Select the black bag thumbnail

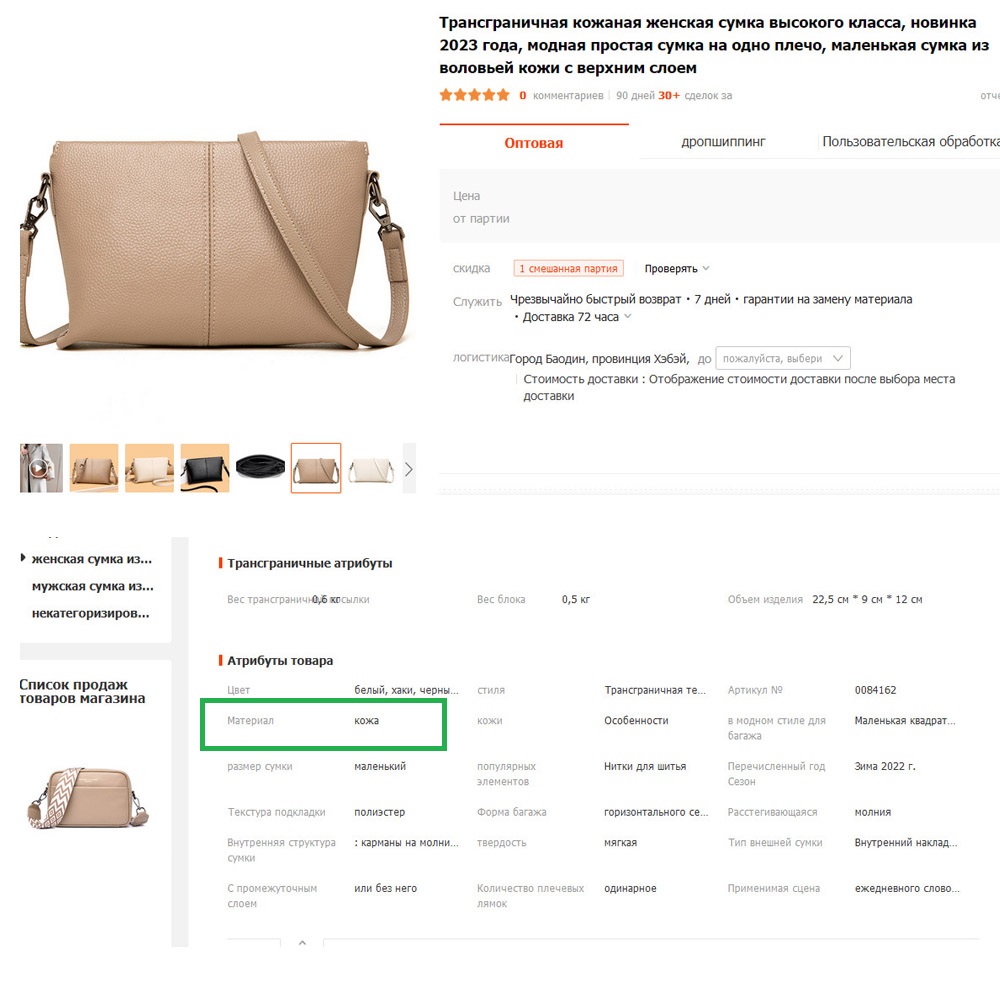coord(205,468)
